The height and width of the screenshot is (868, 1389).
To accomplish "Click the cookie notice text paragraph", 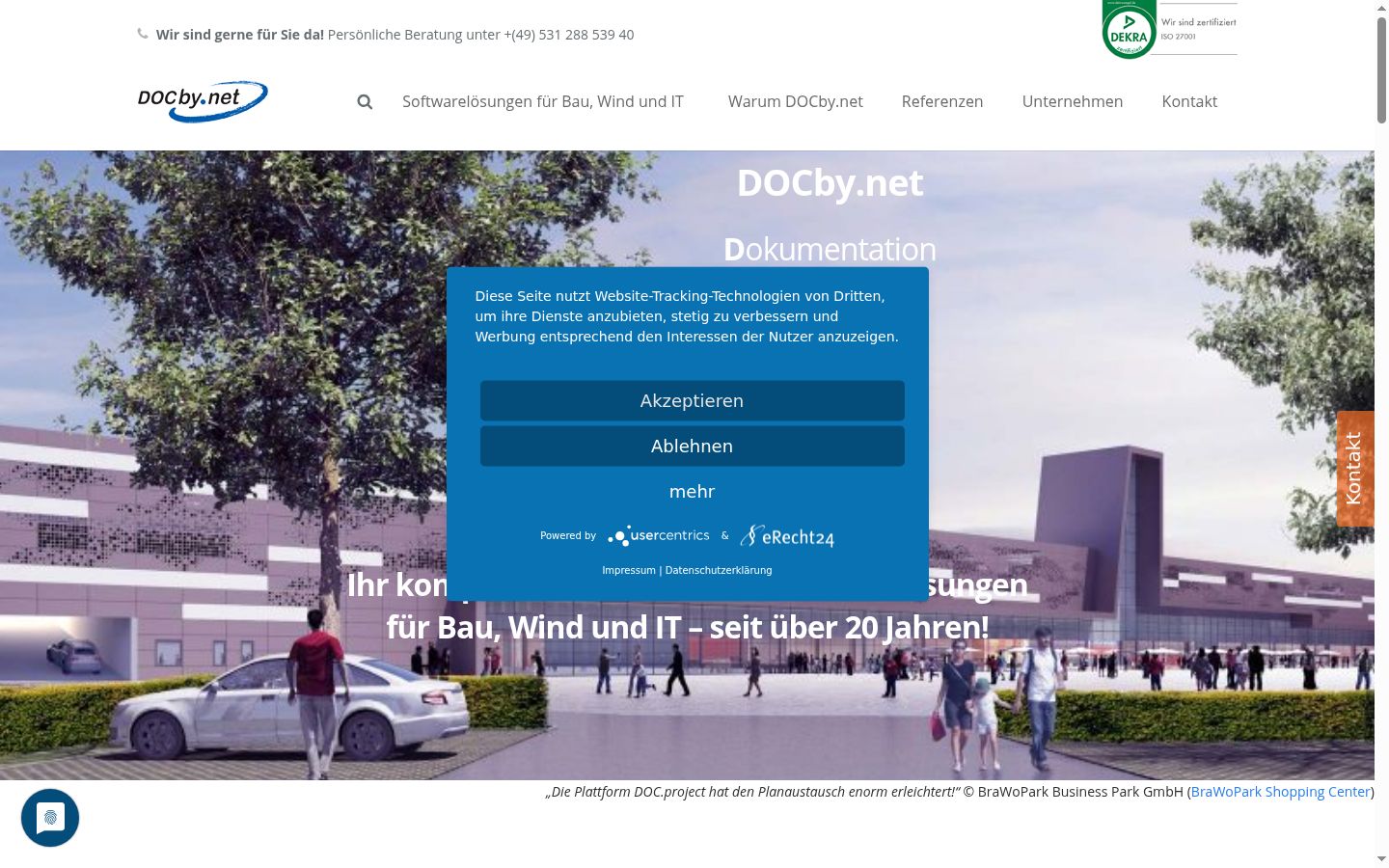I will [x=687, y=316].
